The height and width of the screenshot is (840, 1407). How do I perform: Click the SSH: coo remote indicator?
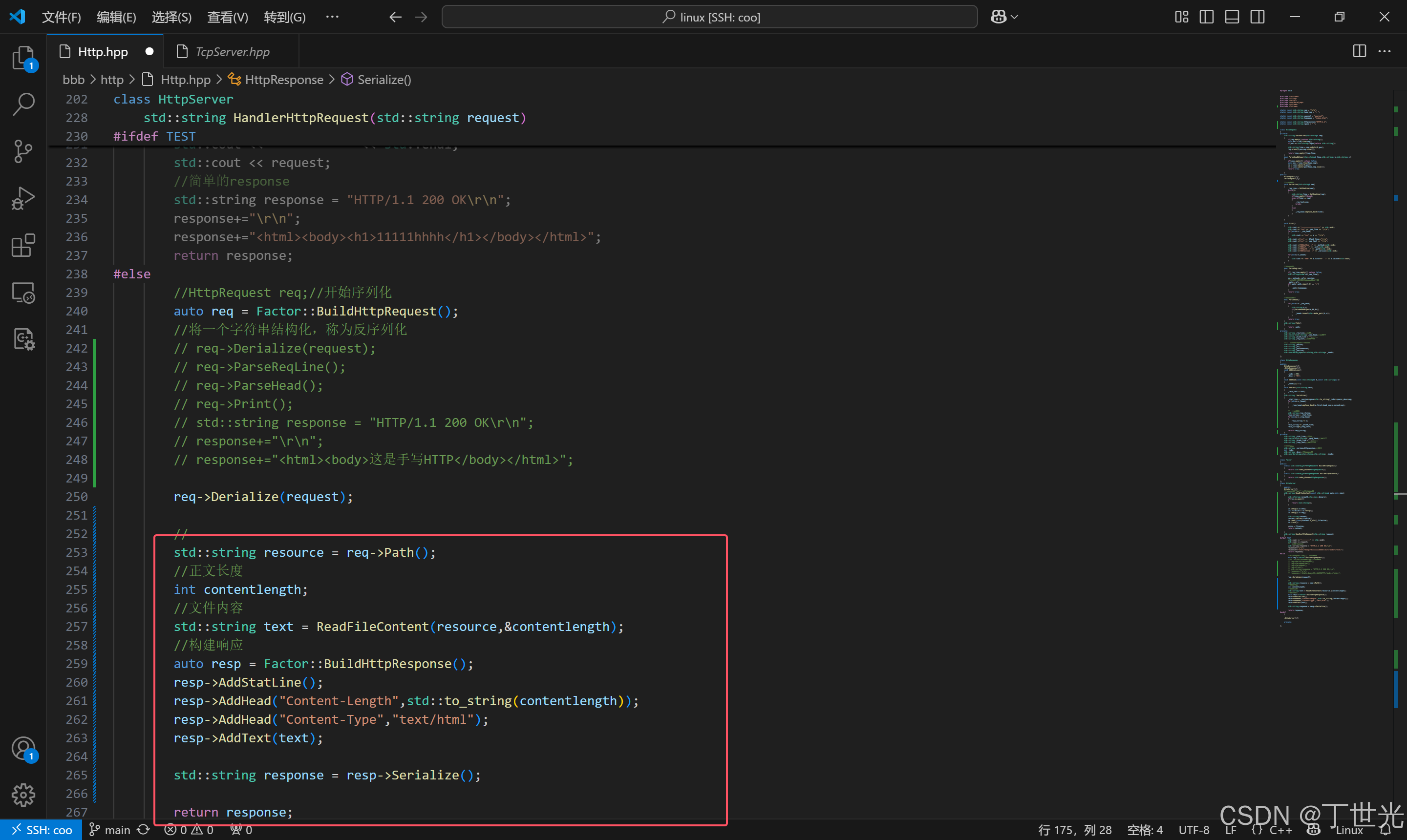point(42,830)
